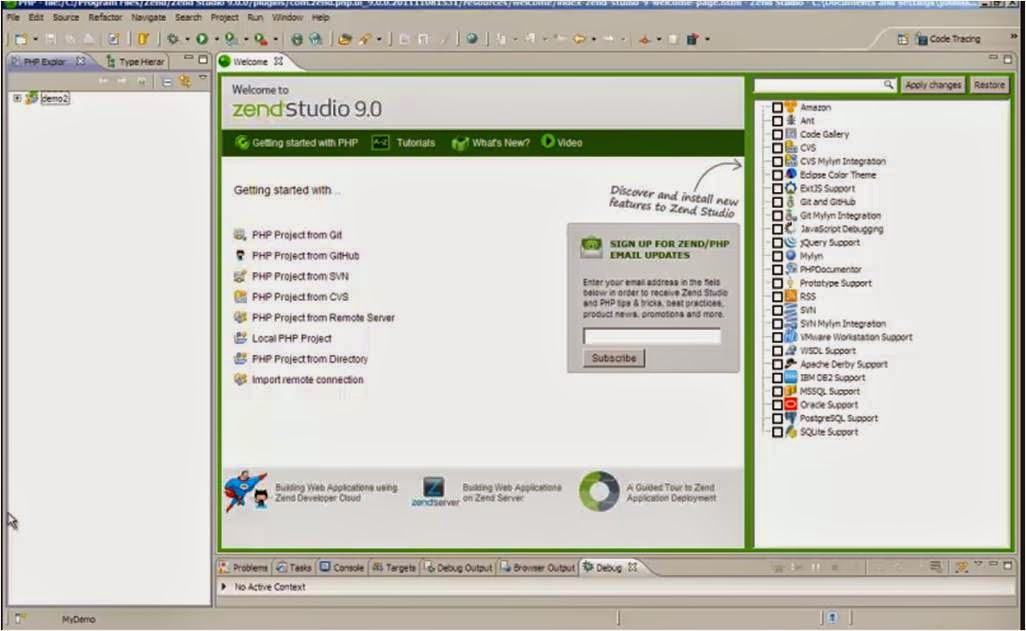
Task: Click the Debug gear toolbar icon
Action: [x=173, y=39]
